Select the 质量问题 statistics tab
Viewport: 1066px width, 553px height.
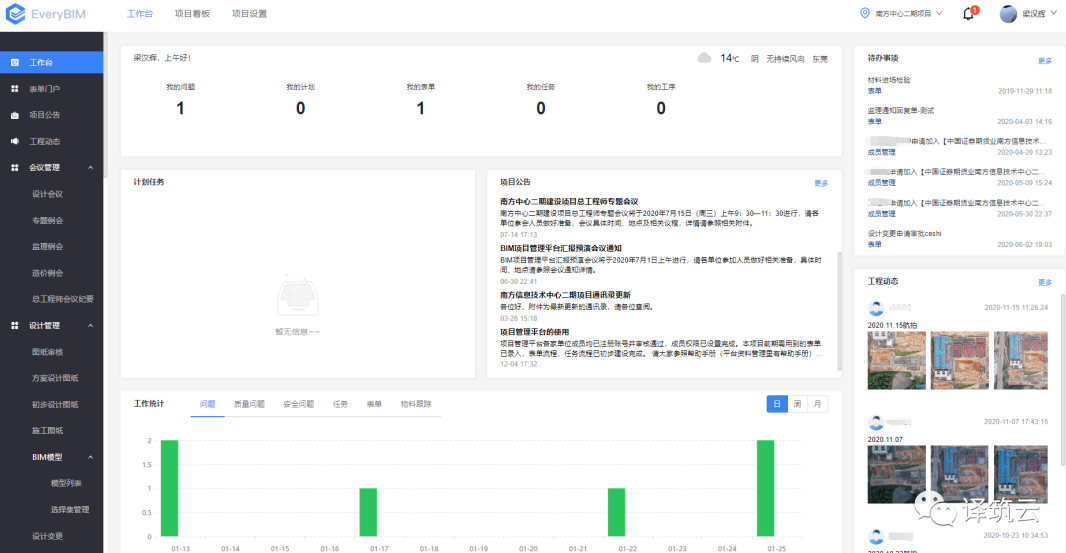[x=250, y=404]
